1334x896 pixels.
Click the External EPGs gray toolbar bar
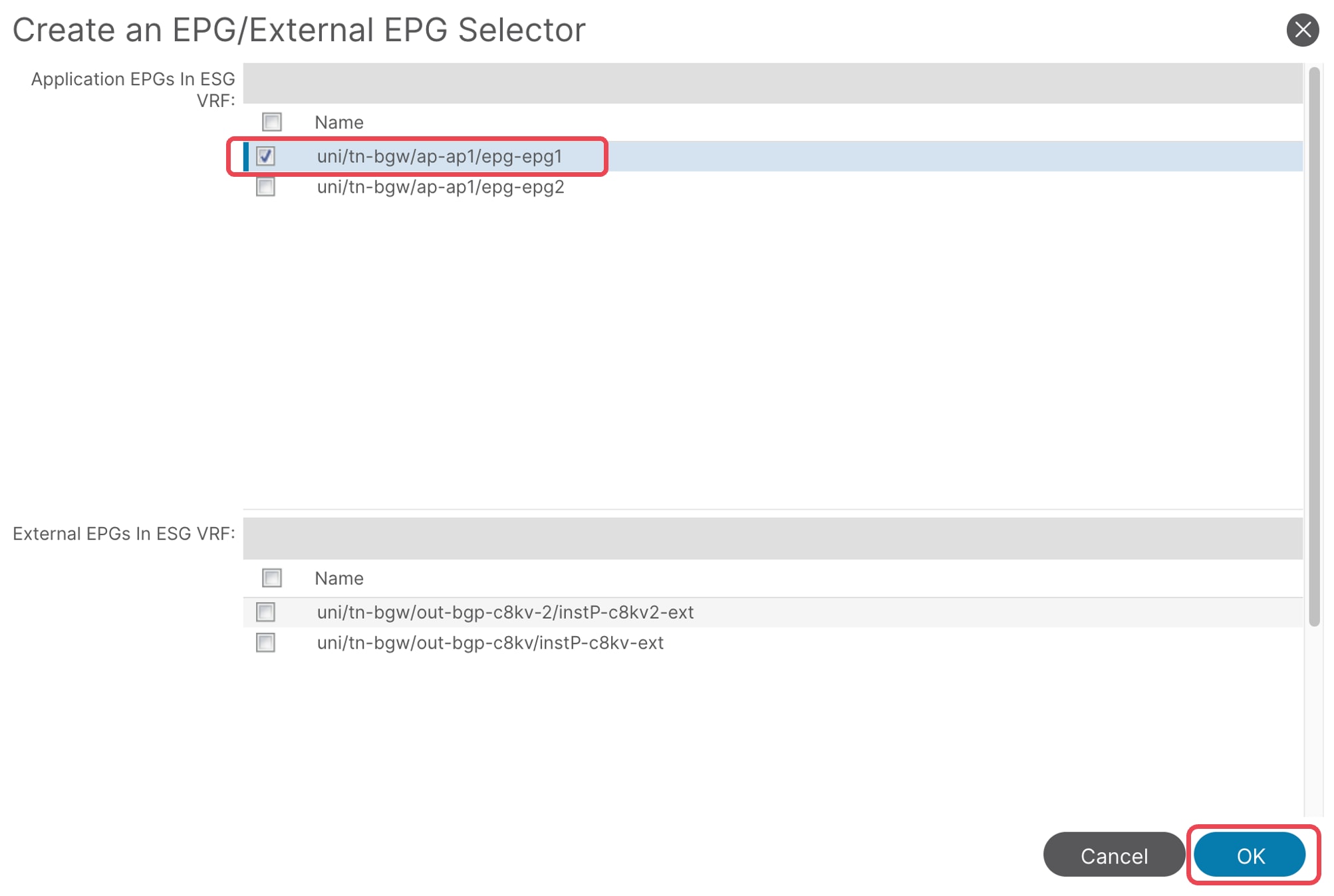tap(773, 538)
